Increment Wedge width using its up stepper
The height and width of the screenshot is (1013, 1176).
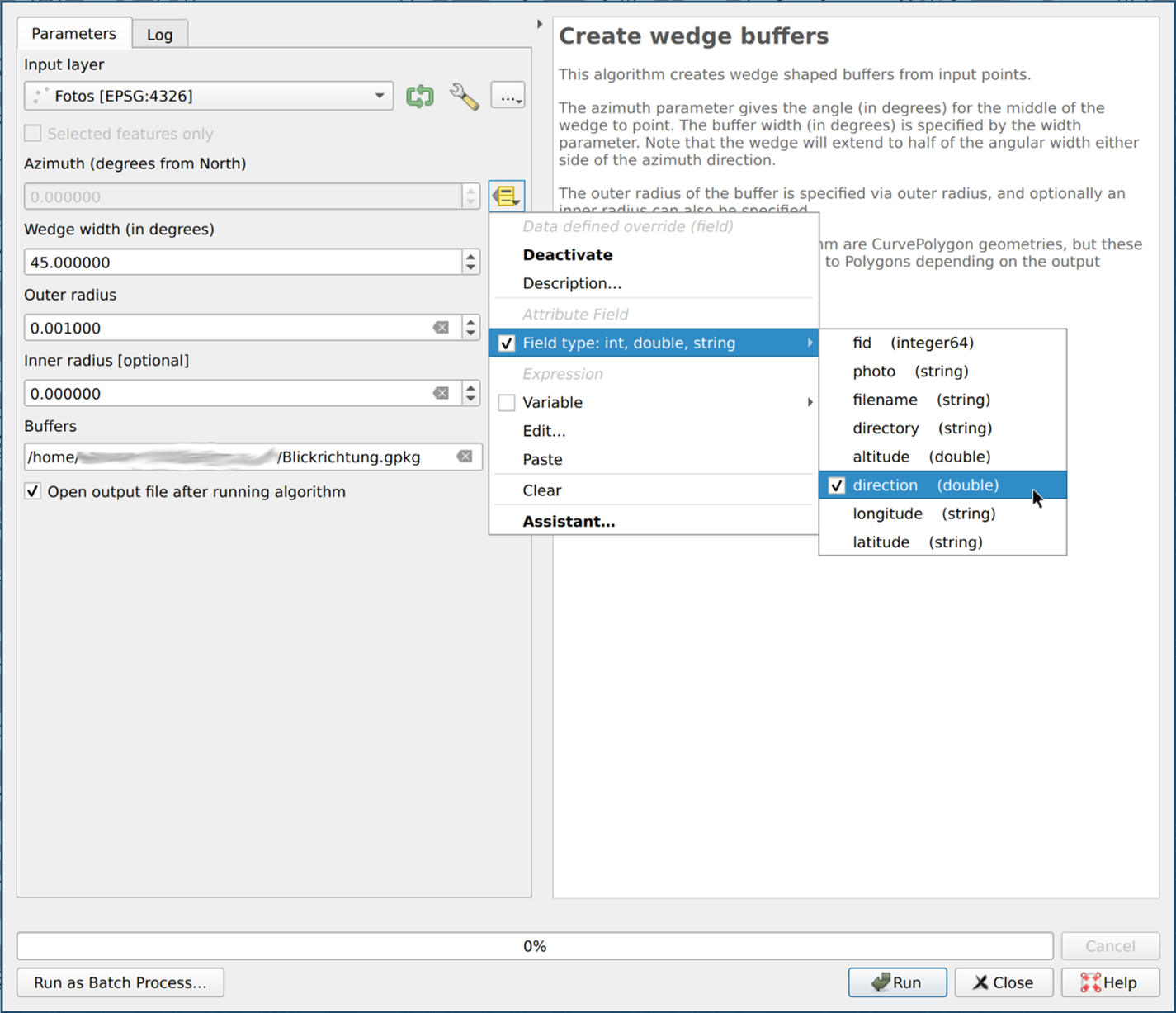click(470, 256)
